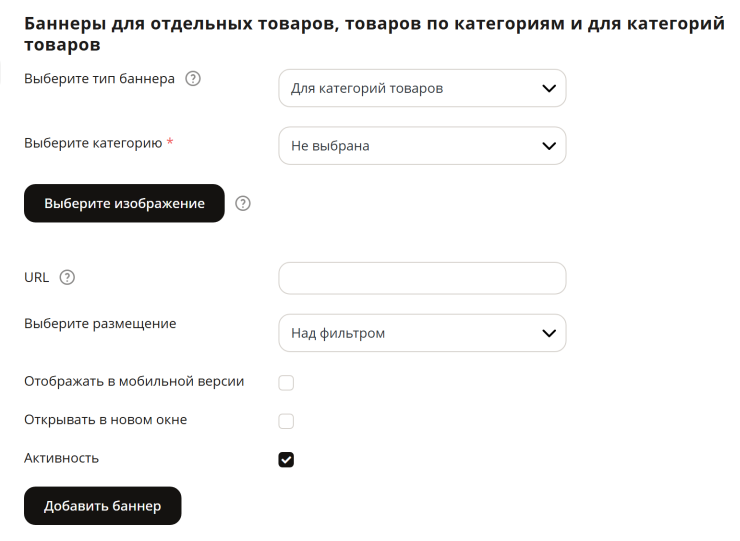Expand the 'Не выбрана' category dropdown

point(422,146)
